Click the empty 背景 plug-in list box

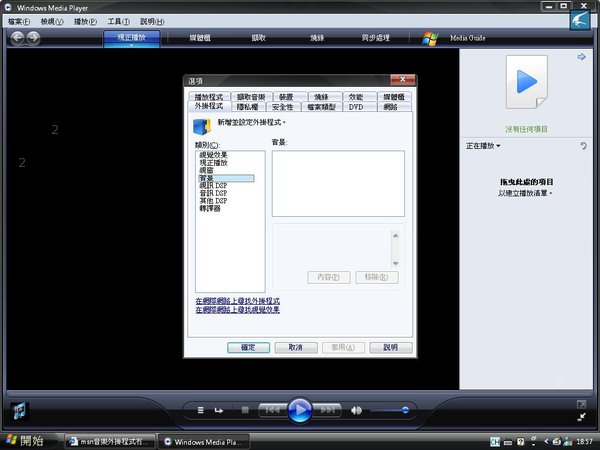click(x=338, y=183)
